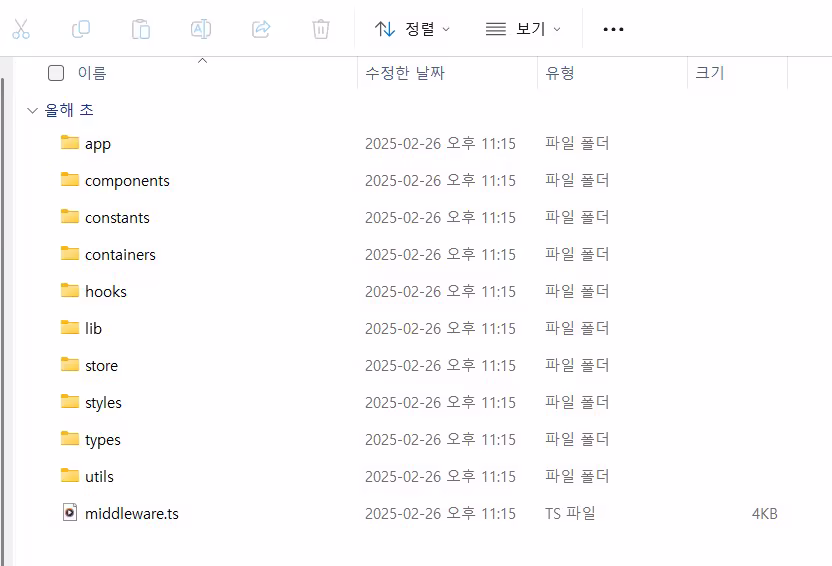
Task: Open the three-dot more options menu
Action: pyautogui.click(x=613, y=29)
